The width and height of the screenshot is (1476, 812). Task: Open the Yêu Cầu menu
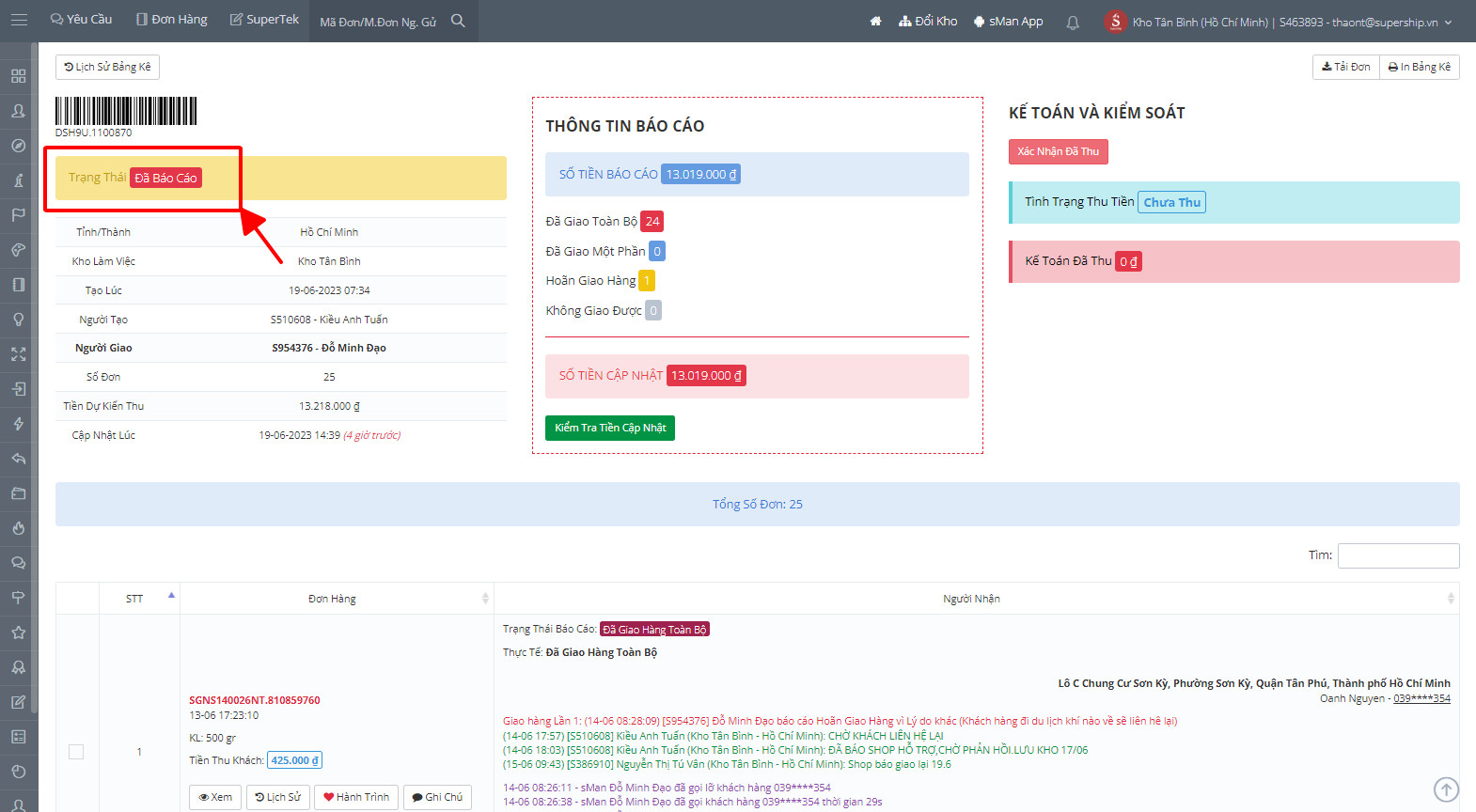coord(81,20)
